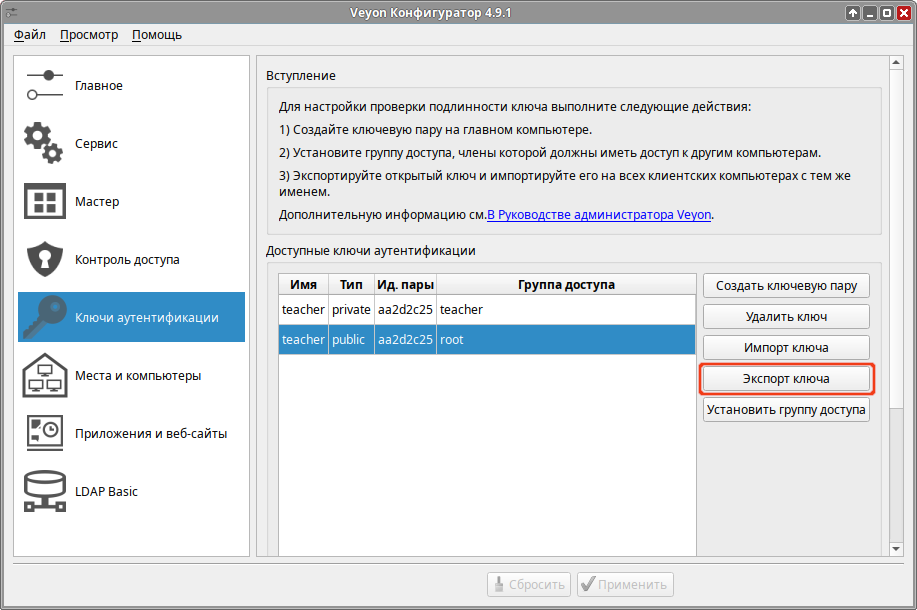Click Создать ключевую пару button

[786, 285]
